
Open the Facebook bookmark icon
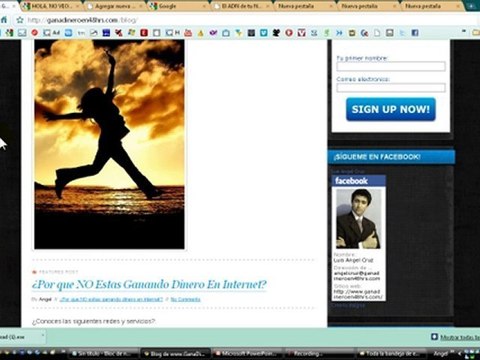point(415,33)
